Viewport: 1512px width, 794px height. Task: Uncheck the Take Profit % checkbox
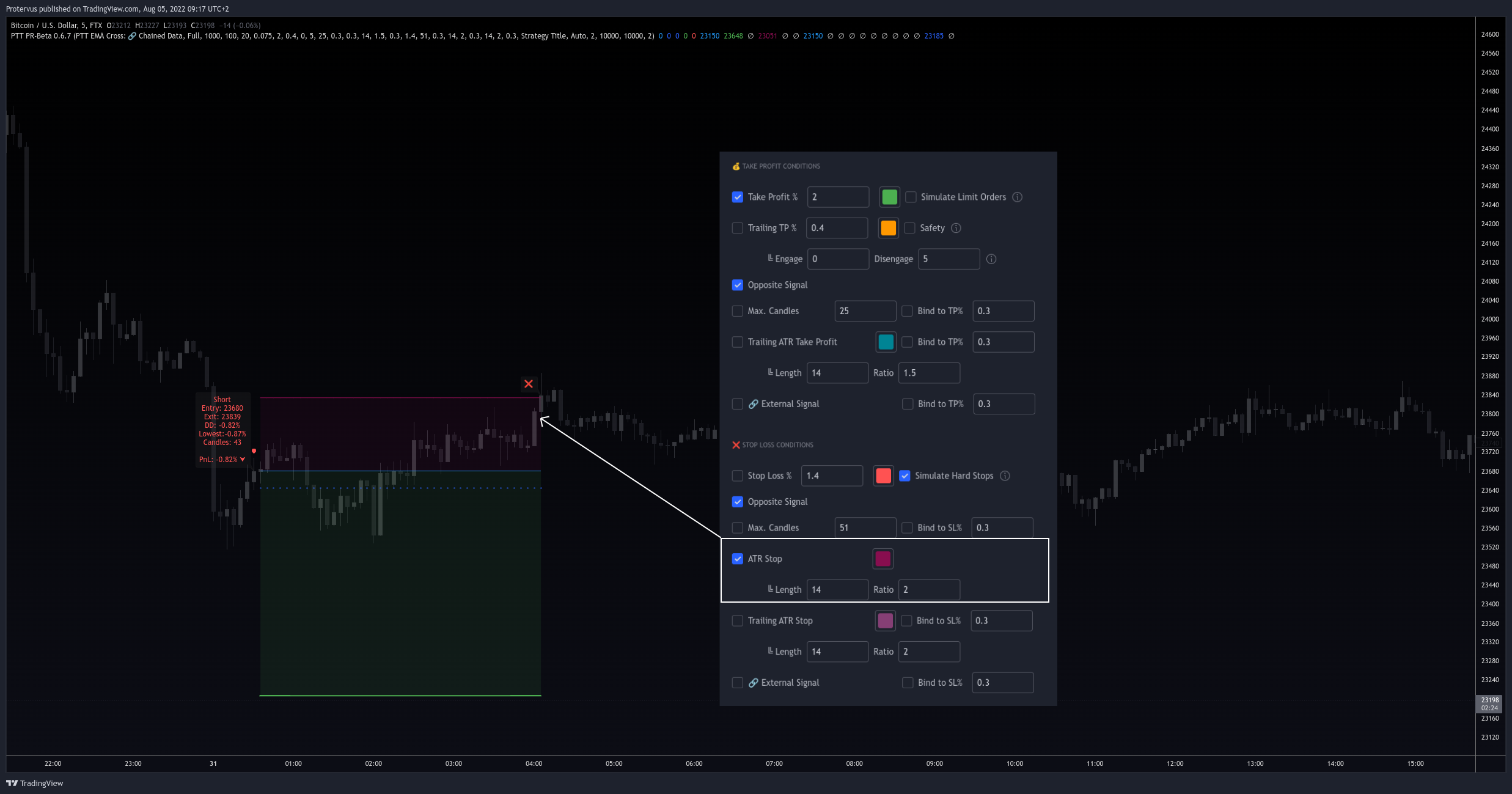[738, 197]
